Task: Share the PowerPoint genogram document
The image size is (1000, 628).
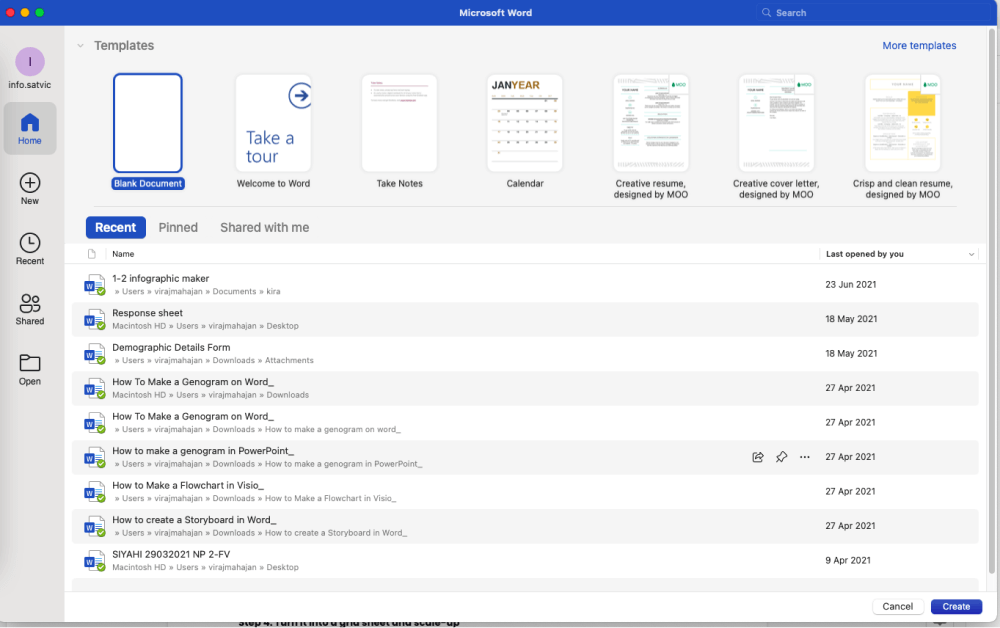Action: coord(758,457)
